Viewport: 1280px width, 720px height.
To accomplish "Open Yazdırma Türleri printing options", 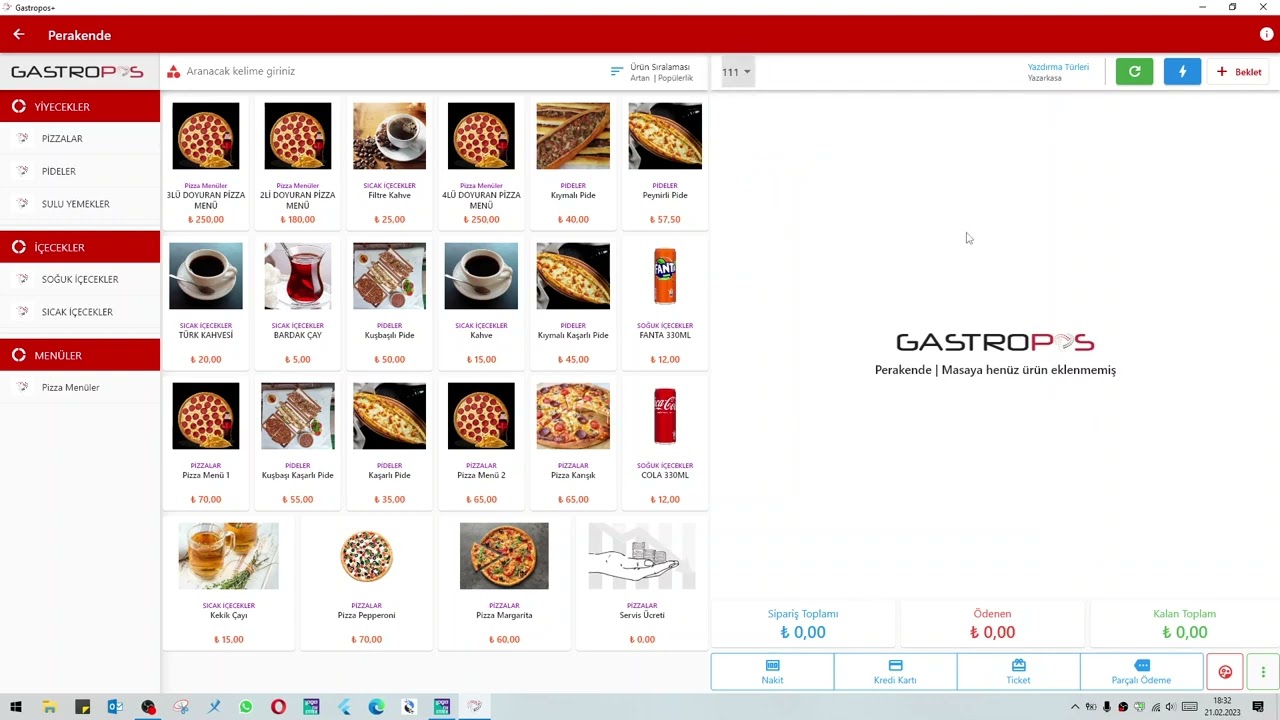I will click(1058, 72).
